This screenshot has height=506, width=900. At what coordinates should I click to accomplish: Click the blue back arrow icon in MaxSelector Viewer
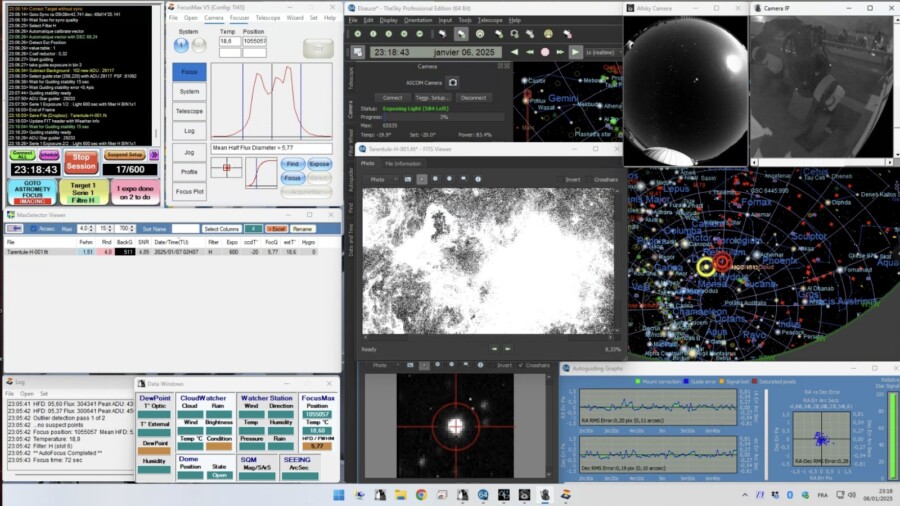(x=14, y=228)
